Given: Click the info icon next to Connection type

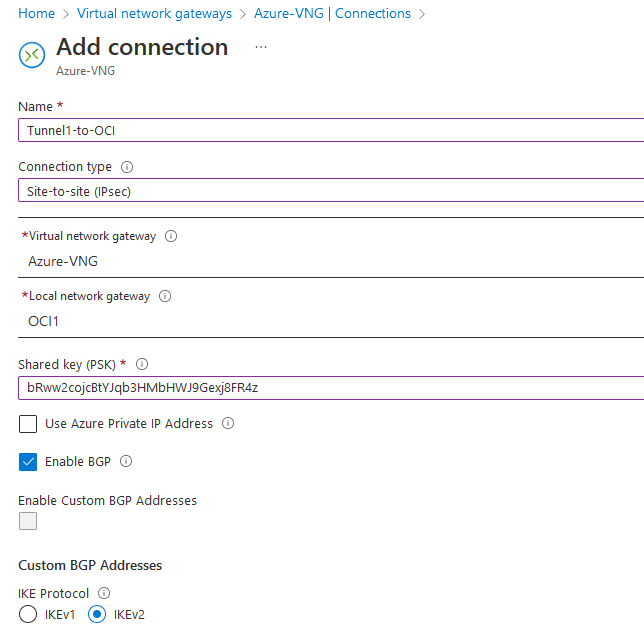Looking at the screenshot, I should pyautogui.click(x=127, y=167).
